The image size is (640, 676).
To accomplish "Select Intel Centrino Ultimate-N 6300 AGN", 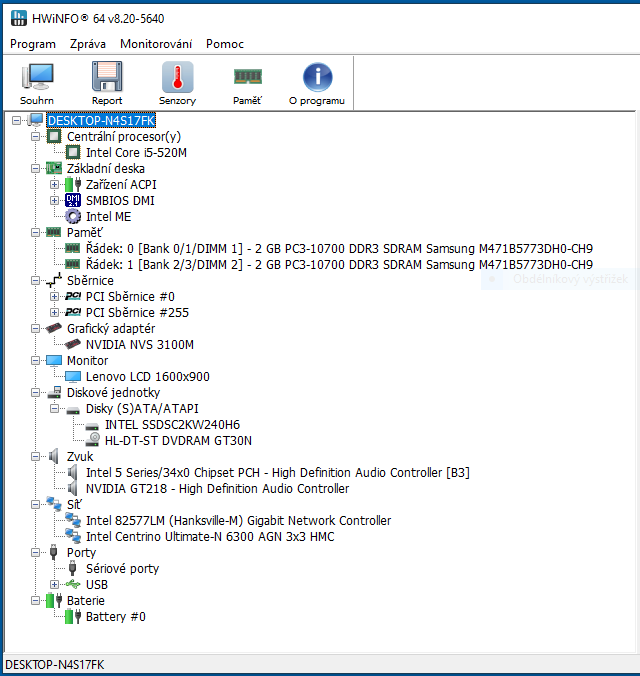I will pos(210,536).
